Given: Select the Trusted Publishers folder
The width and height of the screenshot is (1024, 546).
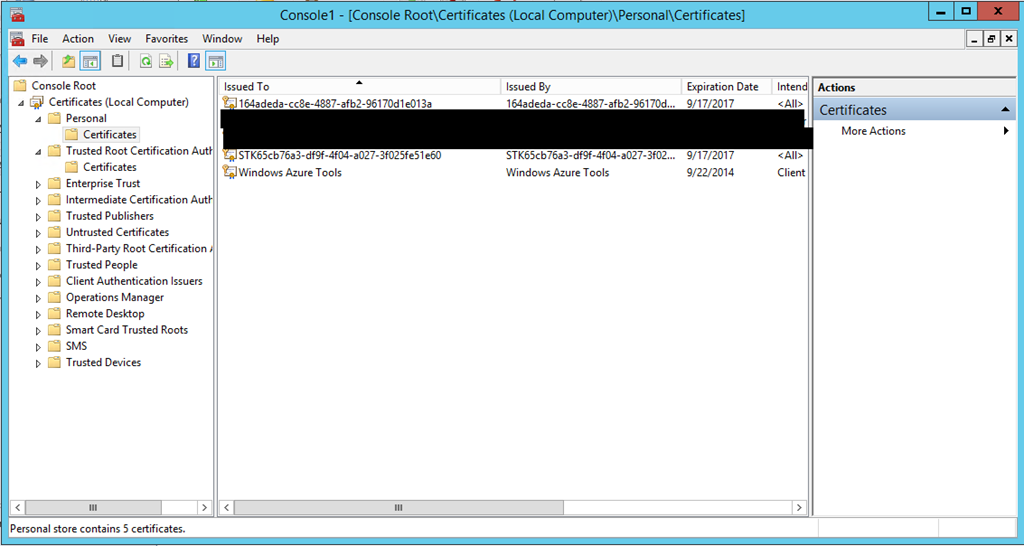Looking at the screenshot, I should coord(109,216).
